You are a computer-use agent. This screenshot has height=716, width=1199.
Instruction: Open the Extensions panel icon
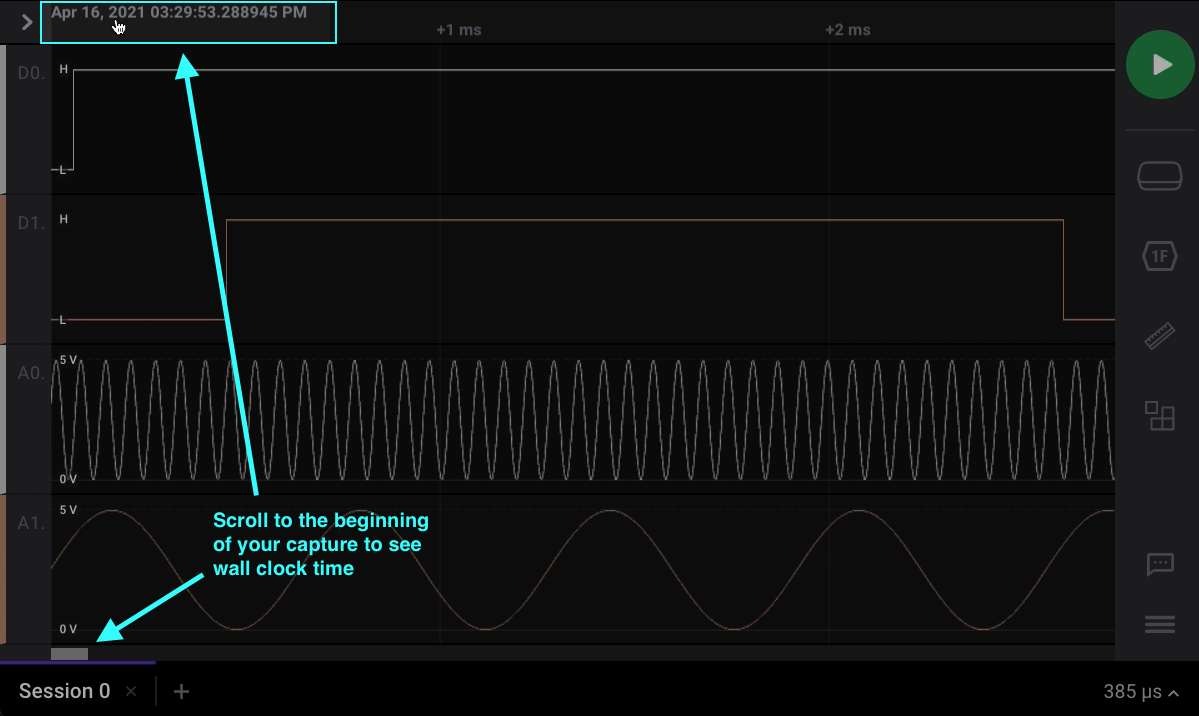tap(1160, 416)
